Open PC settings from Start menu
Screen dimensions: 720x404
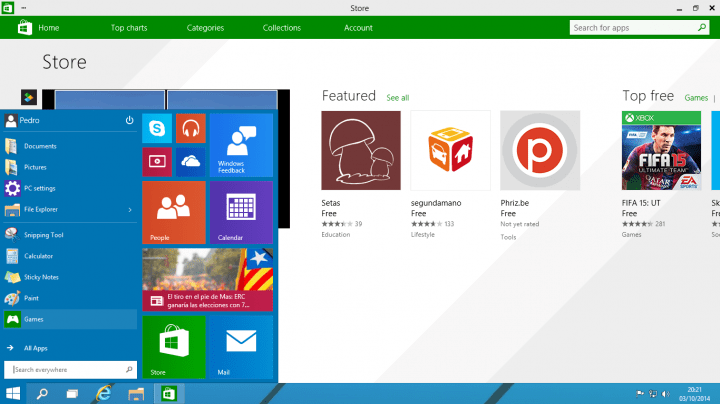click(x=70, y=188)
